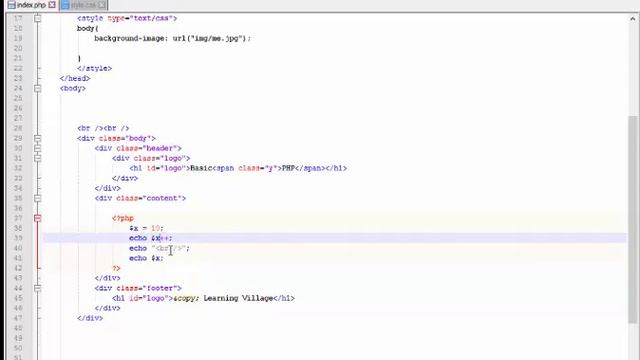This screenshot has width=640, height=360.
Task: Collapse the body tag fold on line 24
Action: click(38, 88)
